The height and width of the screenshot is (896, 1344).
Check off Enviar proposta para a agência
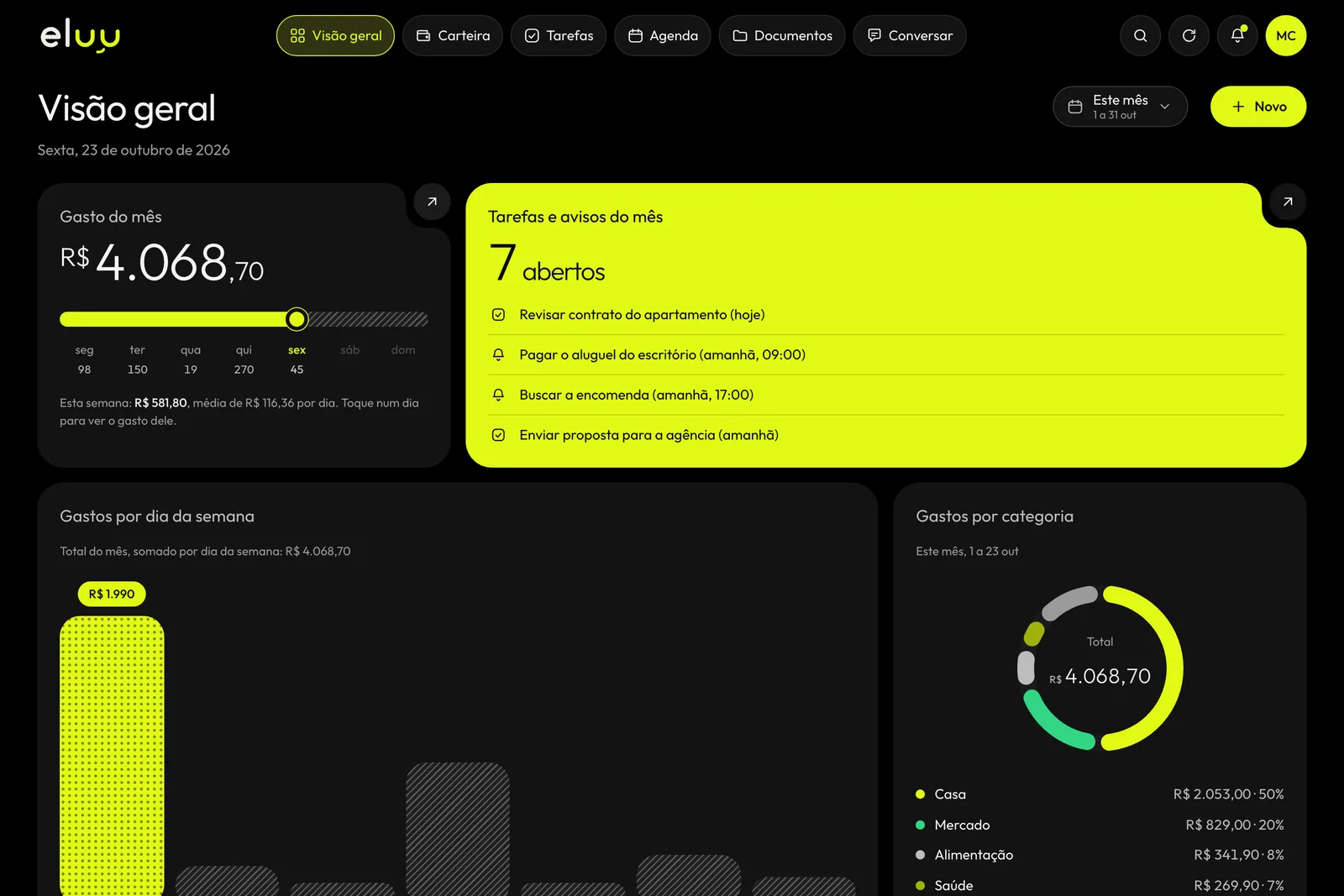[x=498, y=435]
